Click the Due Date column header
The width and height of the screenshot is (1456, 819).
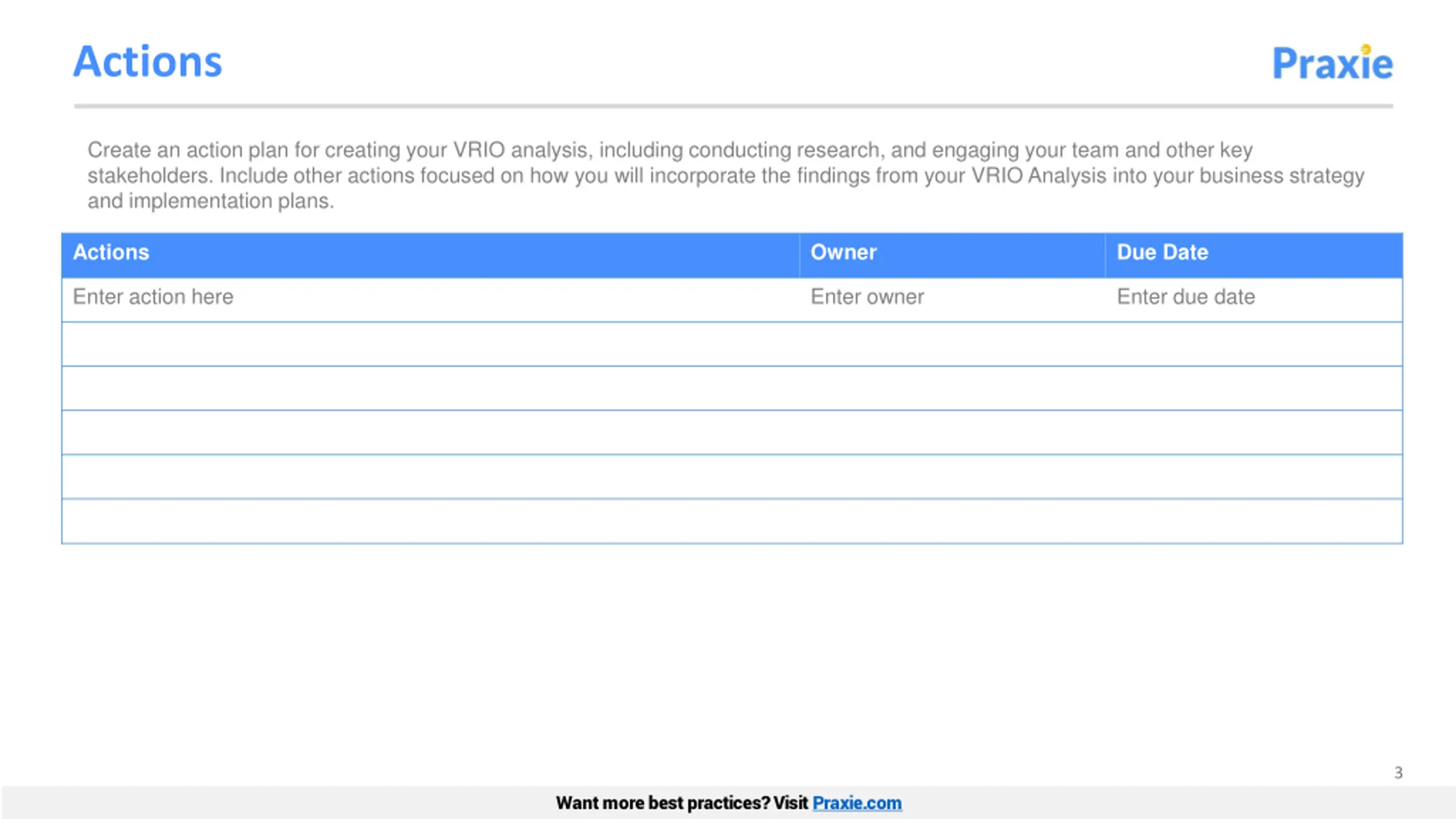pos(1162,253)
